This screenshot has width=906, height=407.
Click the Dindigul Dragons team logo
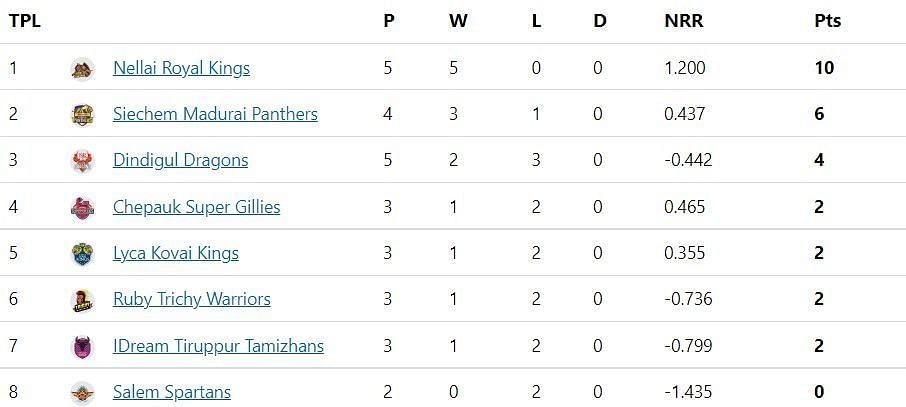(82, 160)
